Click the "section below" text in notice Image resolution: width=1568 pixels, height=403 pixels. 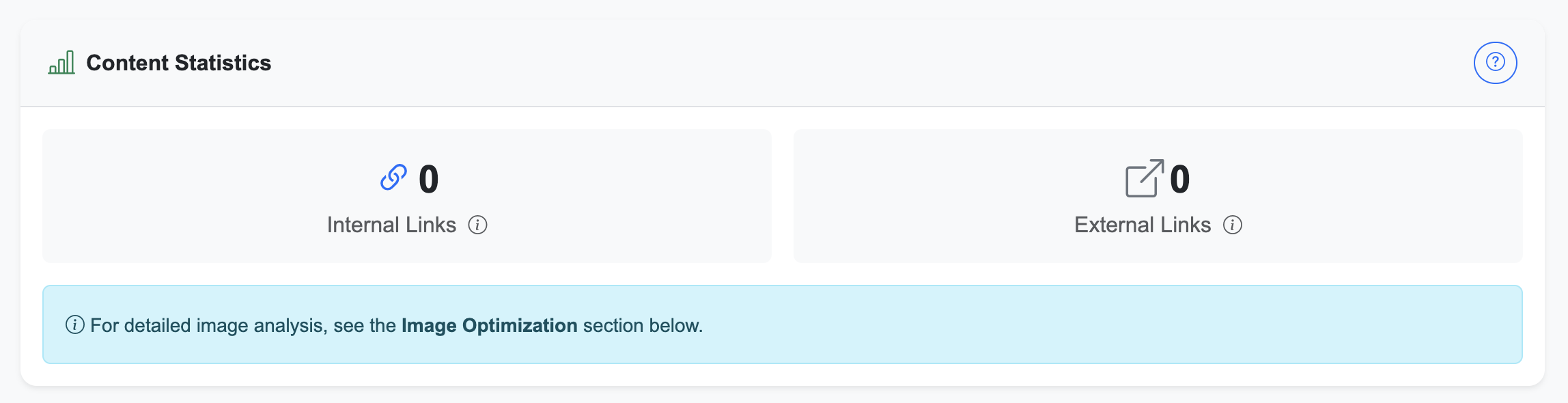(x=642, y=325)
